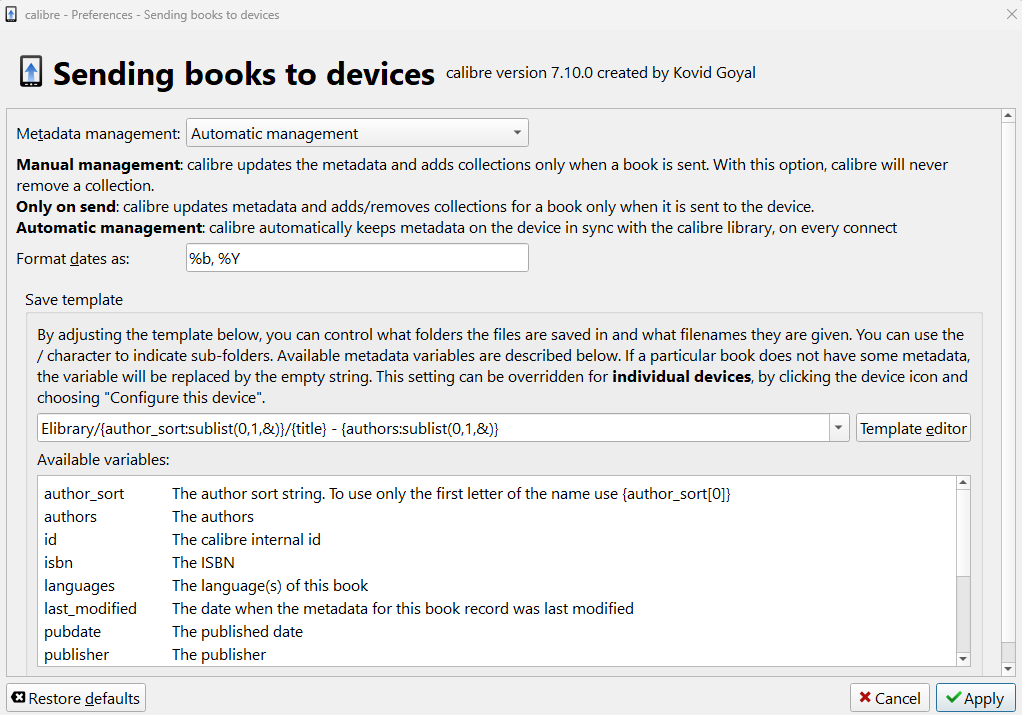Select the isbn variable row
The height and width of the screenshot is (715, 1022).
pos(59,563)
